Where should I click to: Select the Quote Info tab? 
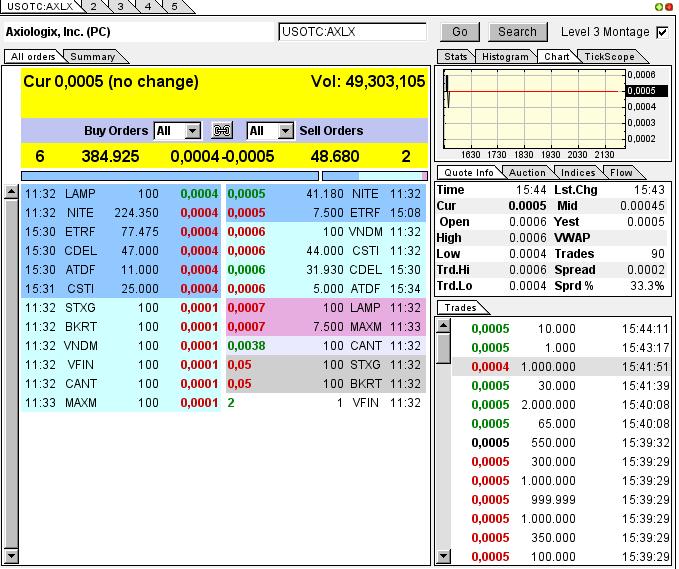[x=469, y=172]
